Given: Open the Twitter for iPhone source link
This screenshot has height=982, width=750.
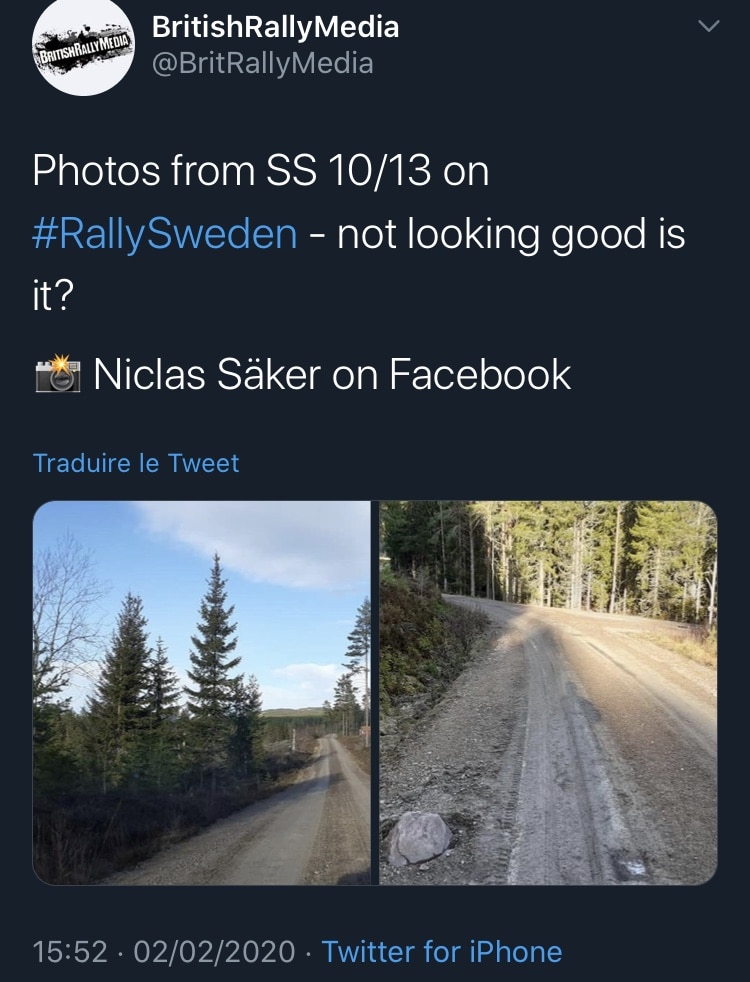Looking at the screenshot, I should [441, 950].
